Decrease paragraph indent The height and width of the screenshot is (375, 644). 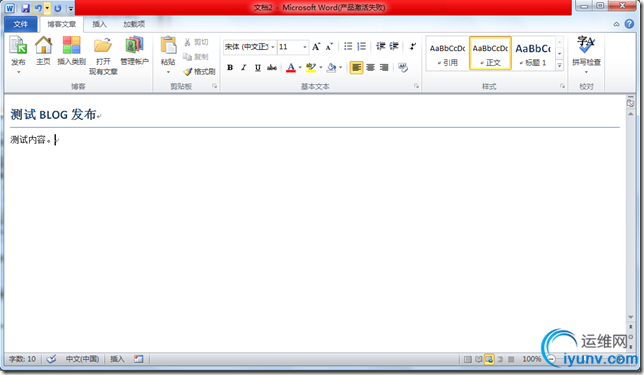[x=381, y=46]
